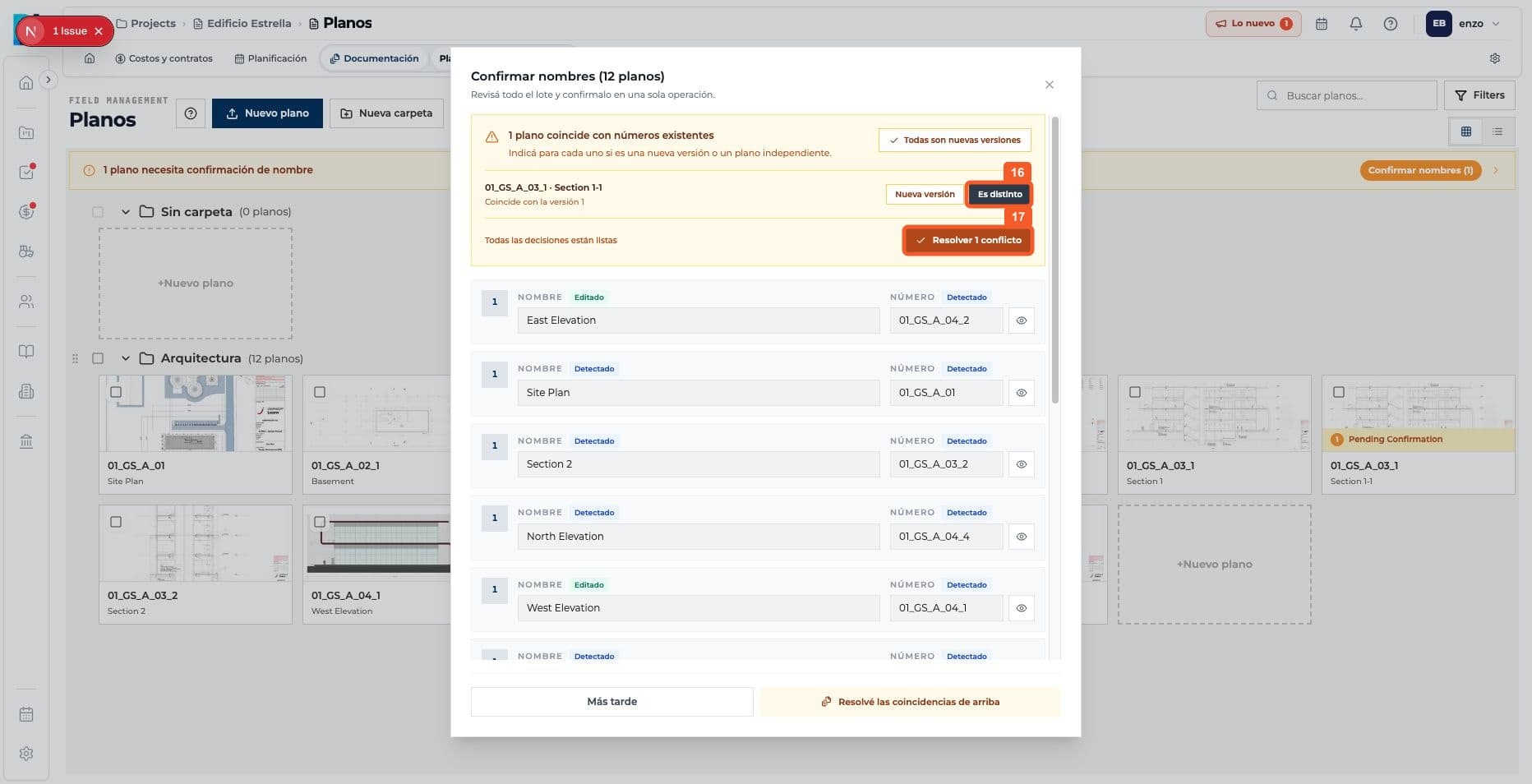Open sidebar home icon
This screenshot has height=784, width=1532.
coord(26,82)
